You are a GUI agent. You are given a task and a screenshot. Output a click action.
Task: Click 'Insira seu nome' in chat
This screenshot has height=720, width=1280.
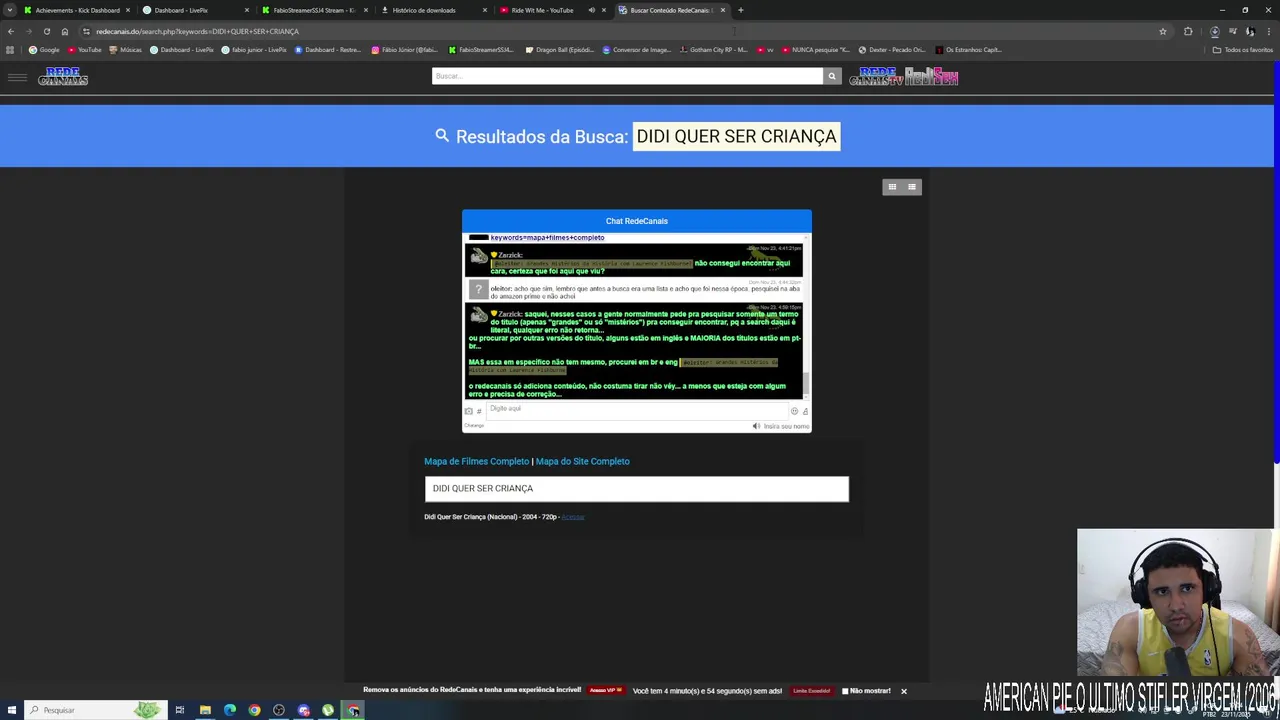786,426
